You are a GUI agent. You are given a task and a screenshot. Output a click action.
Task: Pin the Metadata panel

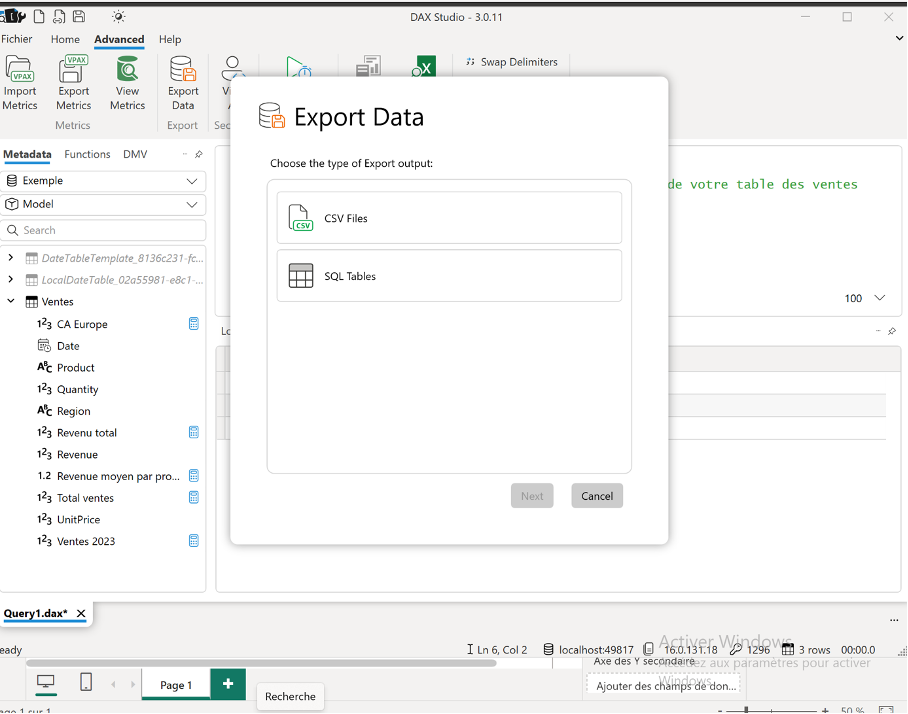[199, 154]
